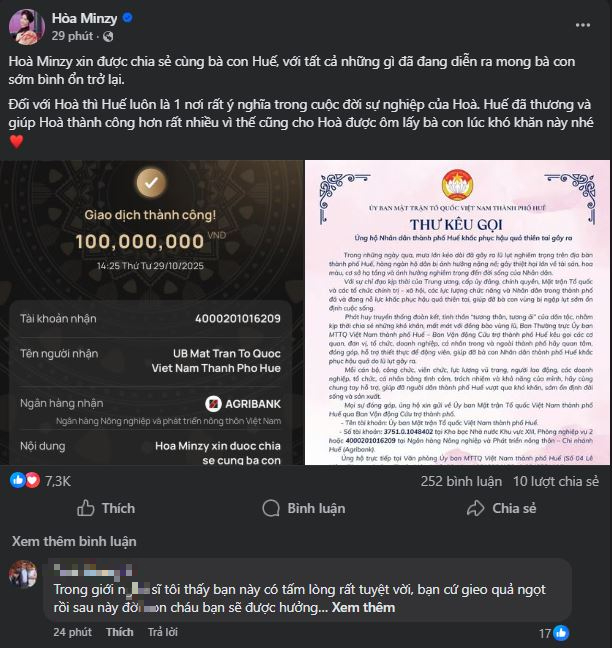Viewport: 612px width, 648px height.
Task: Expand the comment with Xem thêm
Action: pyautogui.click(x=363, y=607)
